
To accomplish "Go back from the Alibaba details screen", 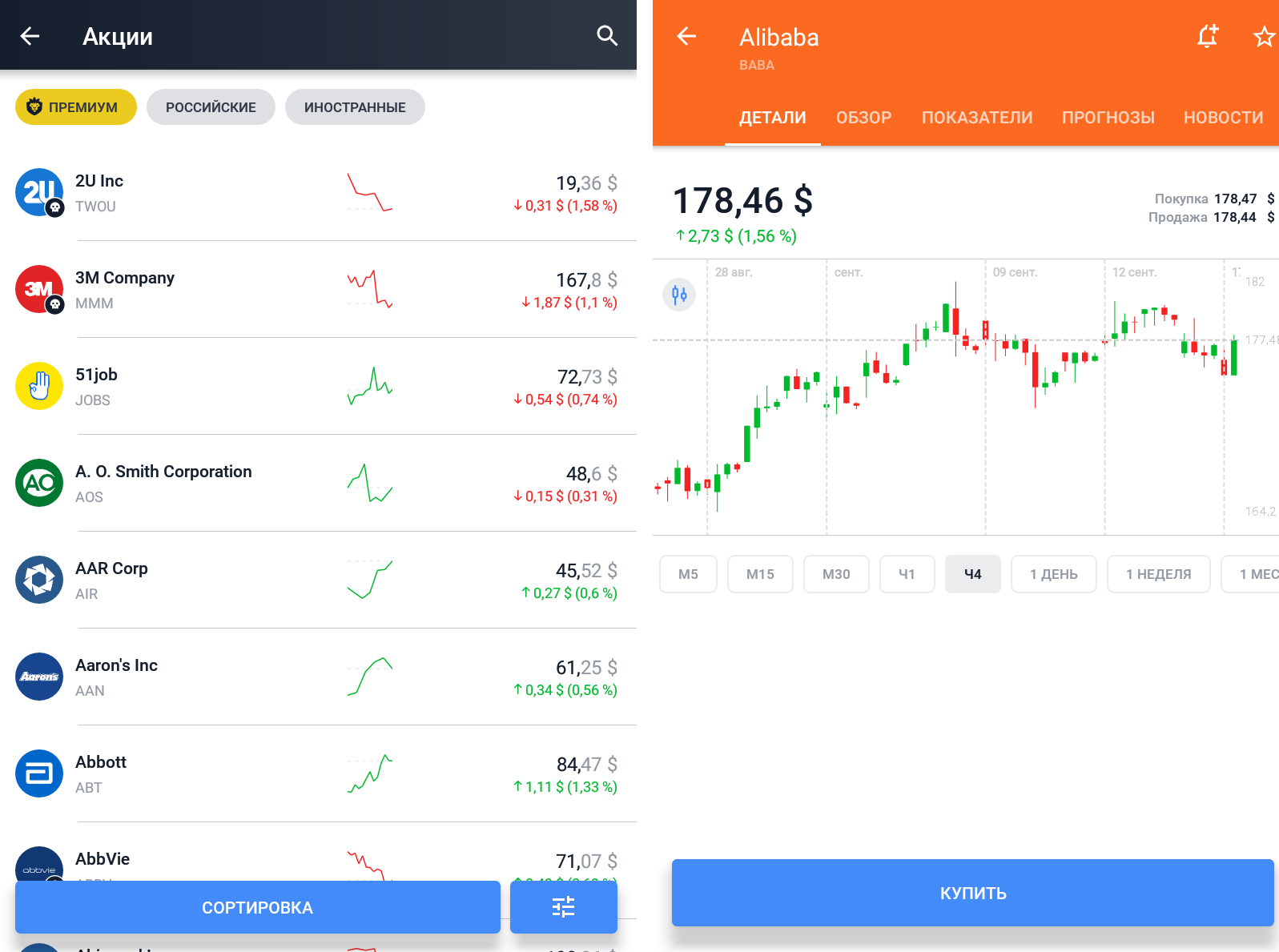I will point(686,36).
